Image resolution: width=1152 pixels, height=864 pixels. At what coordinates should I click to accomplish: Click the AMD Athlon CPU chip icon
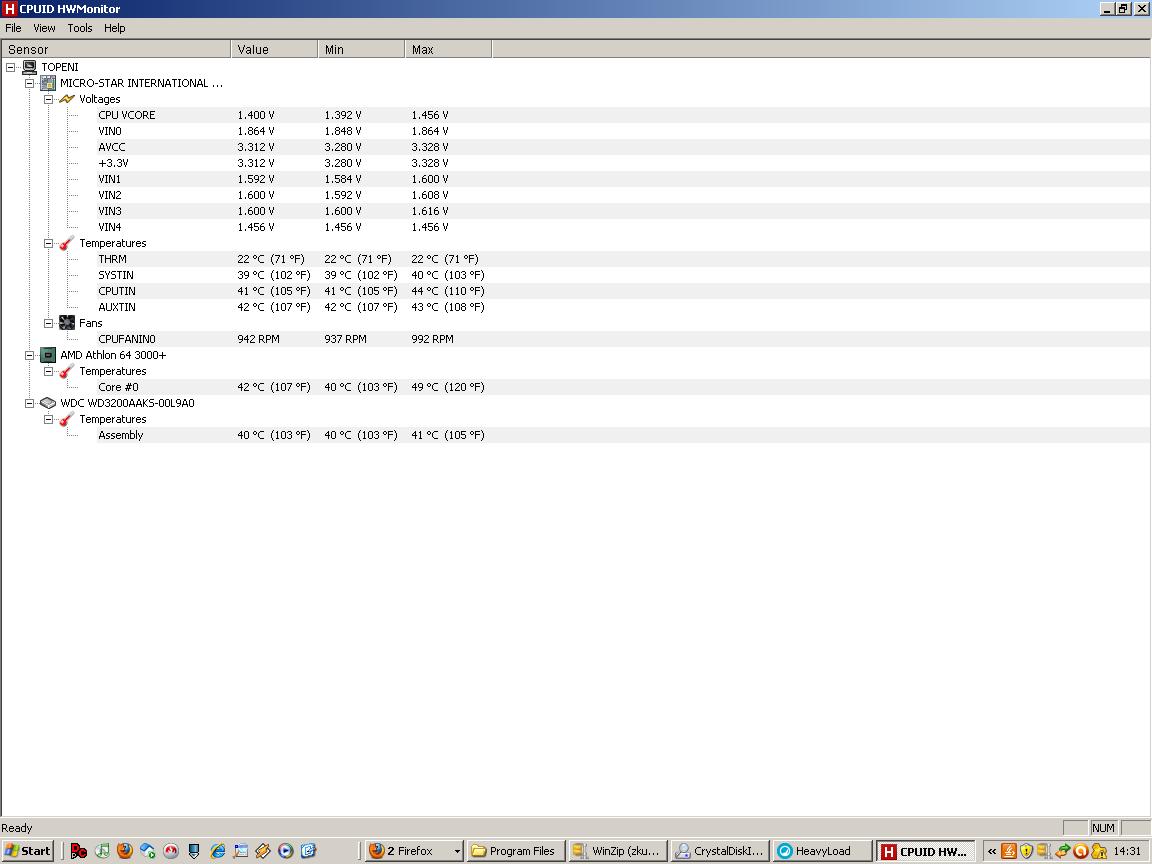(48, 355)
